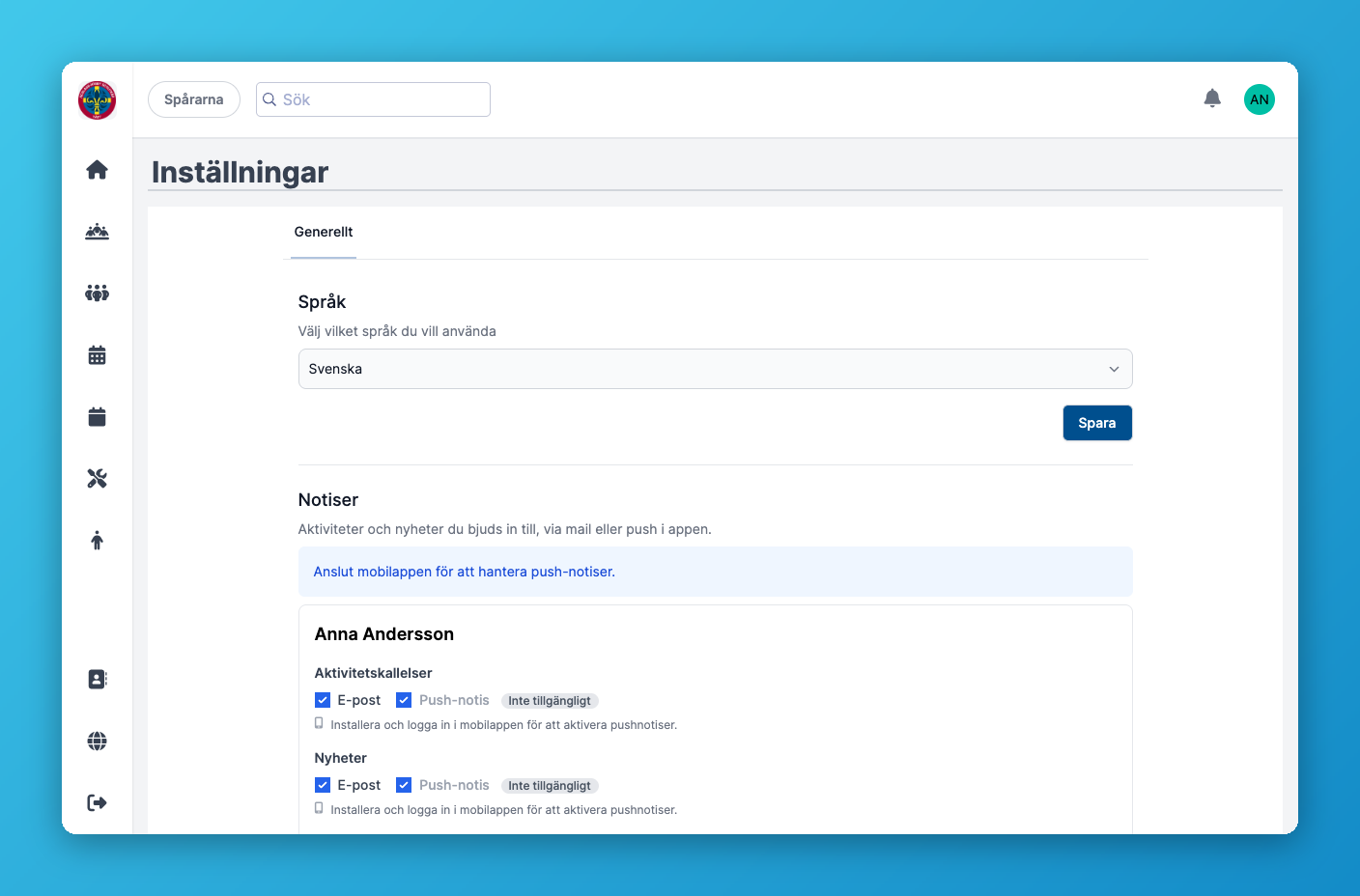Open the tools icon in sidebar
Viewport: 1360px width, 896px height.
(x=97, y=478)
